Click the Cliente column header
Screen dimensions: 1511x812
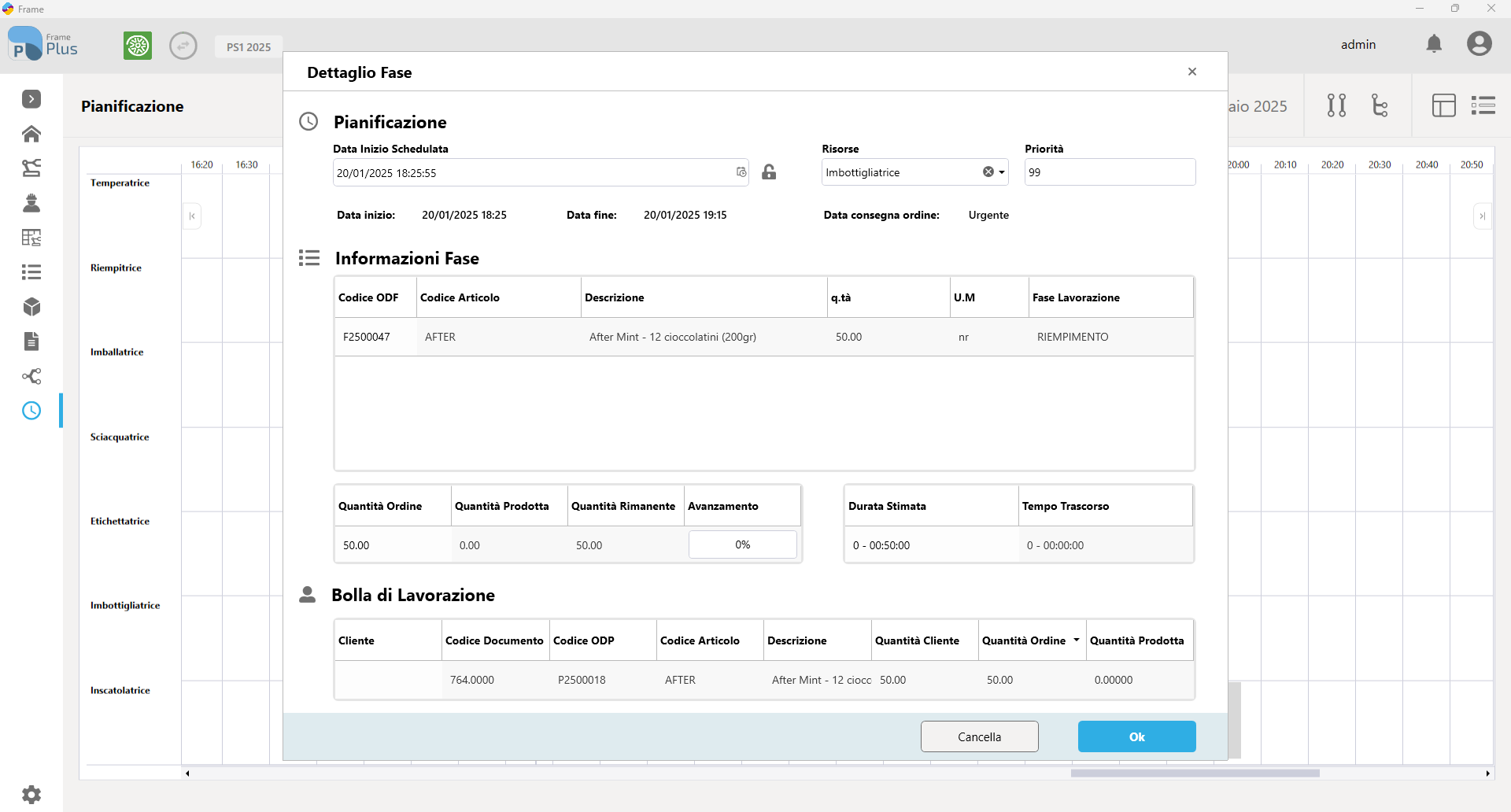[388, 640]
